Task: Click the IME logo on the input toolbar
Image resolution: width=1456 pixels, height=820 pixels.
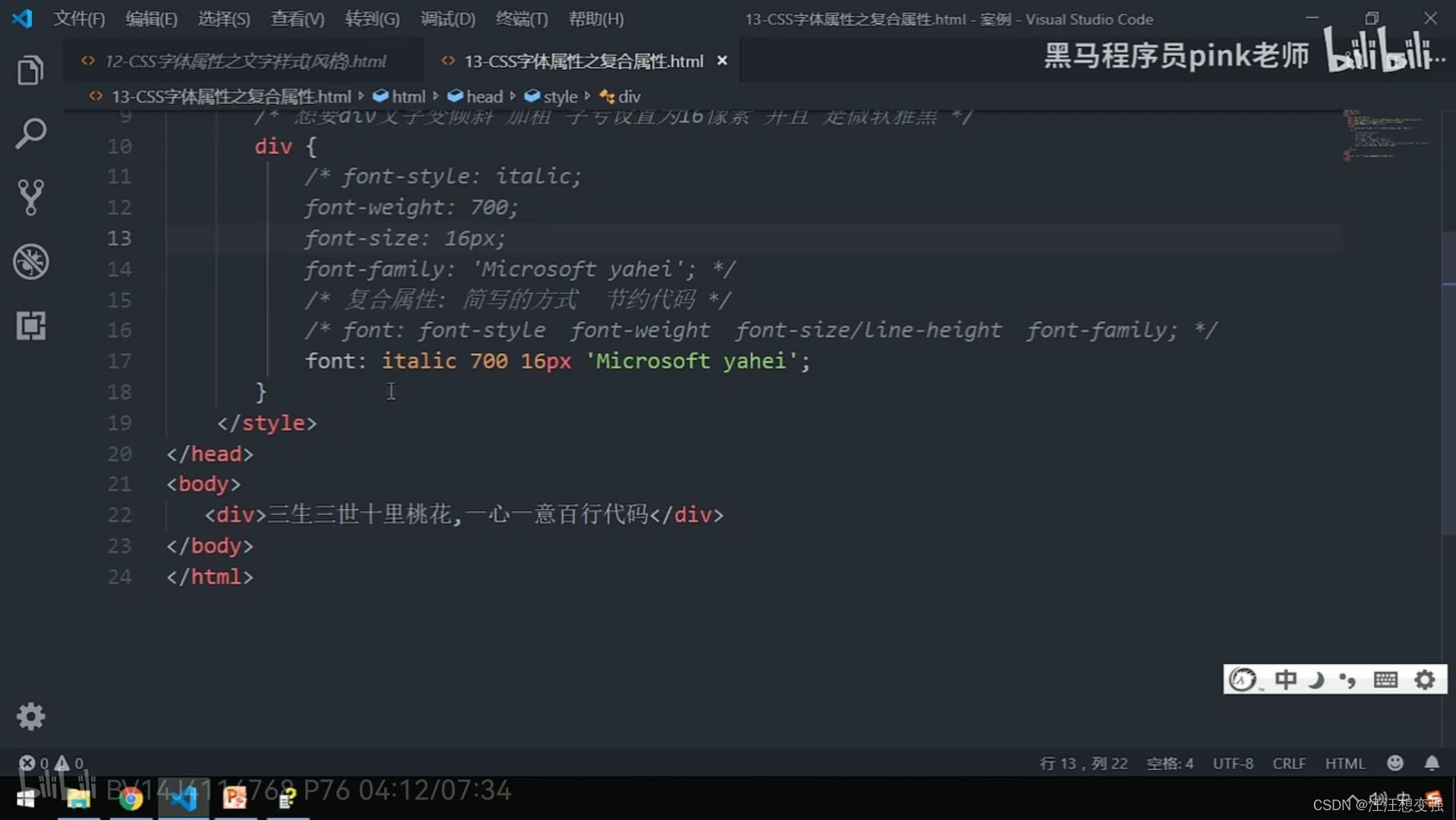Action: tap(1243, 679)
